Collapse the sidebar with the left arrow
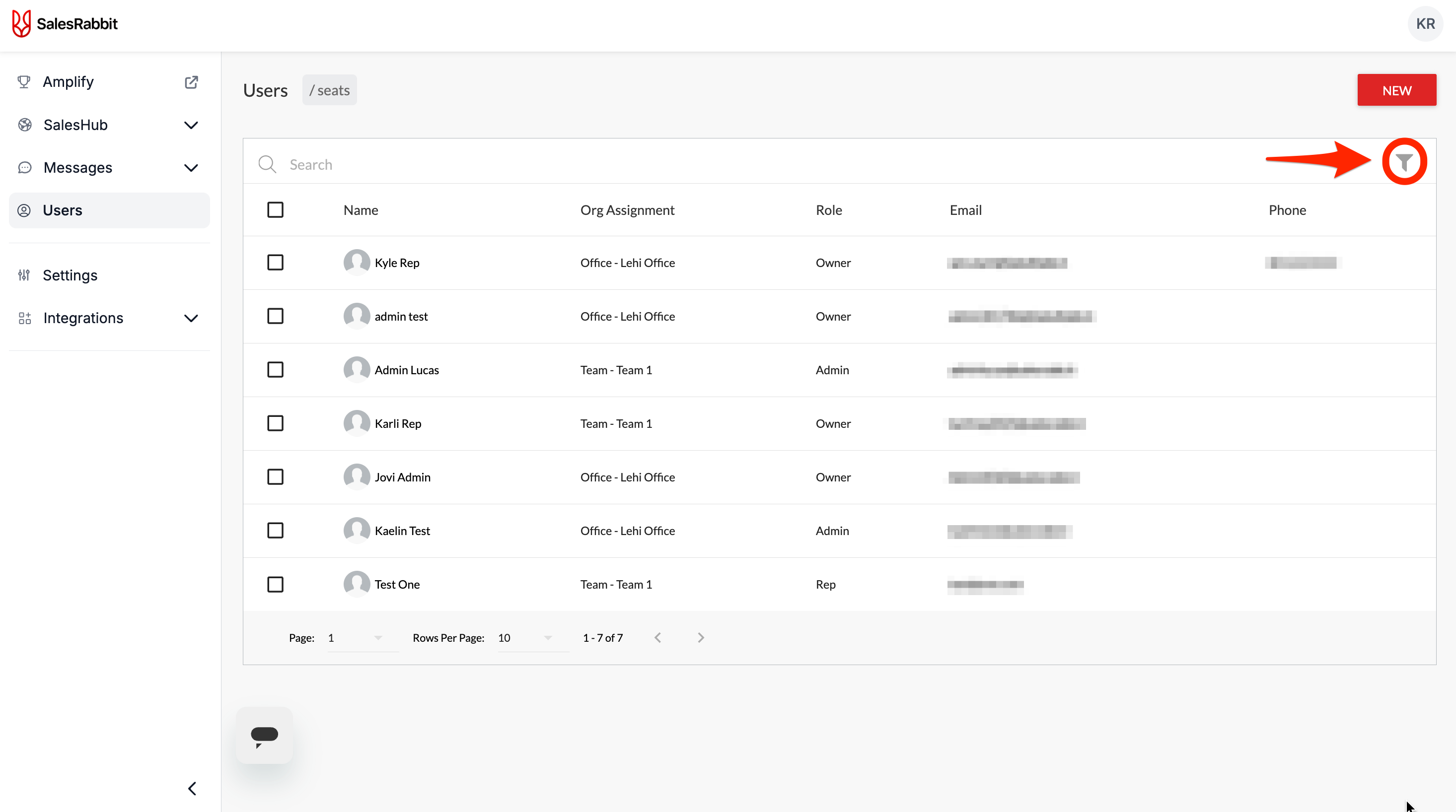The image size is (1456, 812). point(192,788)
